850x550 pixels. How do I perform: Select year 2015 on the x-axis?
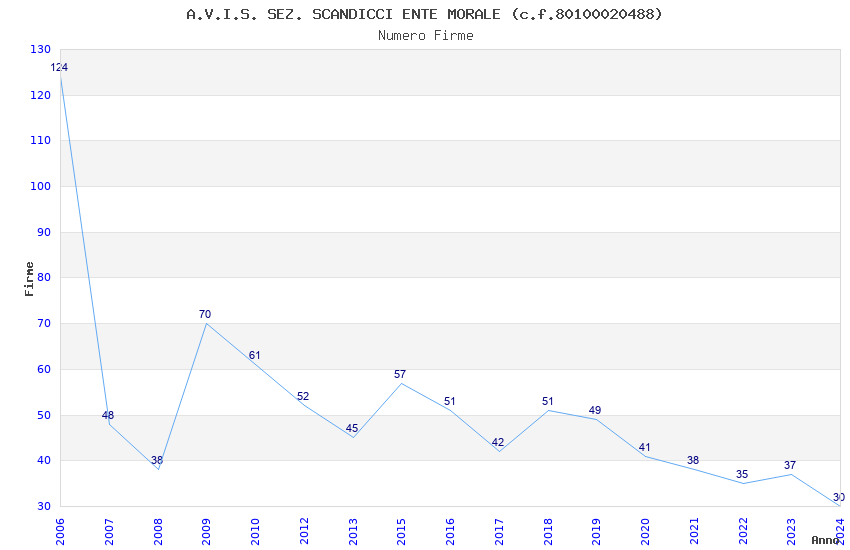[402, 531]
